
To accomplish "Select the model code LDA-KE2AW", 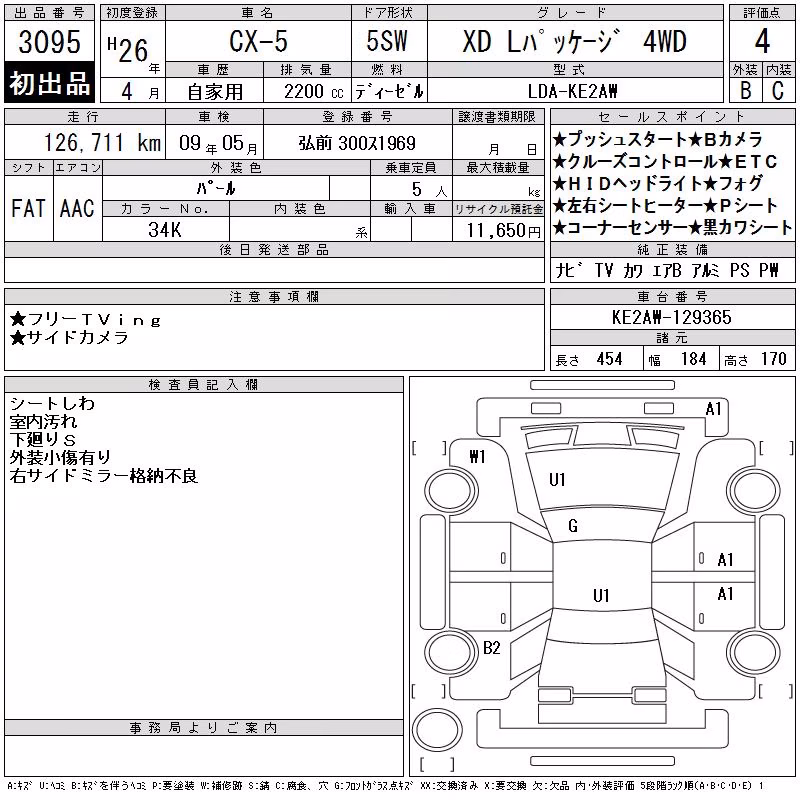I will tap(573, 91).
